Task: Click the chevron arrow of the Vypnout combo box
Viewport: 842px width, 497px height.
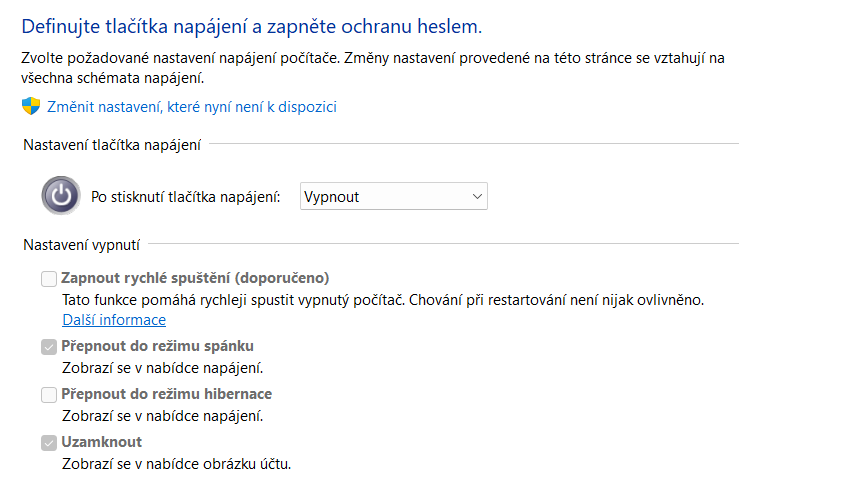Action: pos(476,196)
